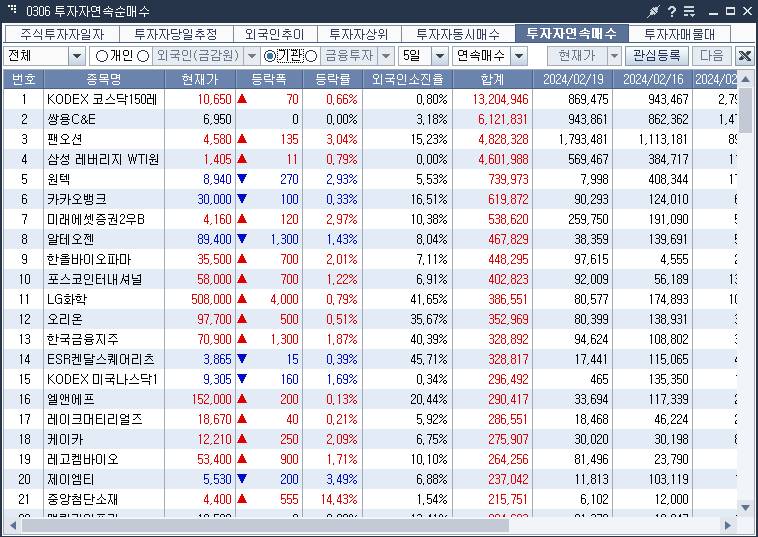Sort by the 종목명 column header
This screenshot has height=537, width=758.
[x=104, y=79]
